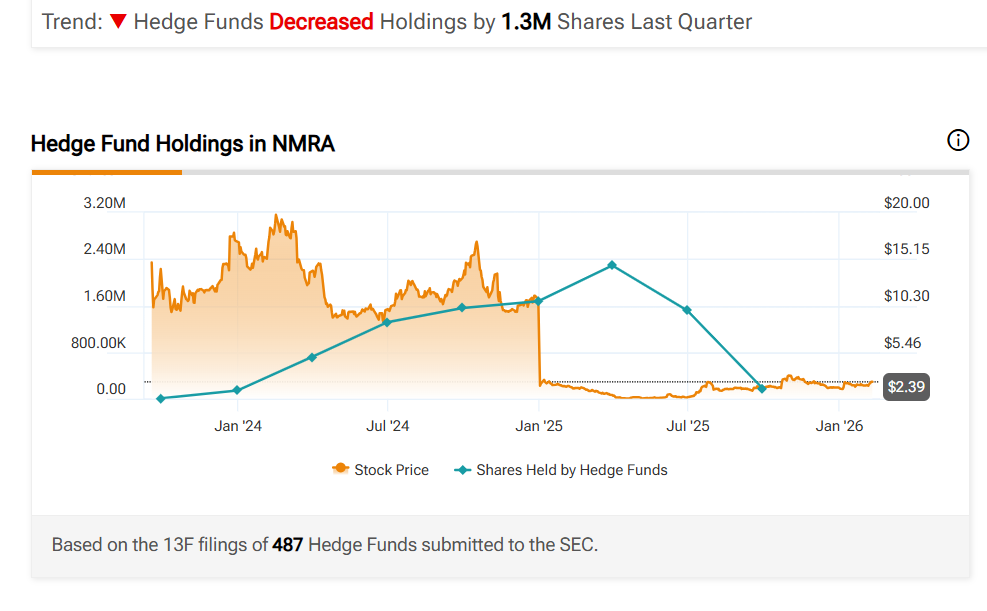Image resolution: width=987 pixels, height=611 pixels.
Task: Click the $20.00 right axis label
Action: [906, 203]
